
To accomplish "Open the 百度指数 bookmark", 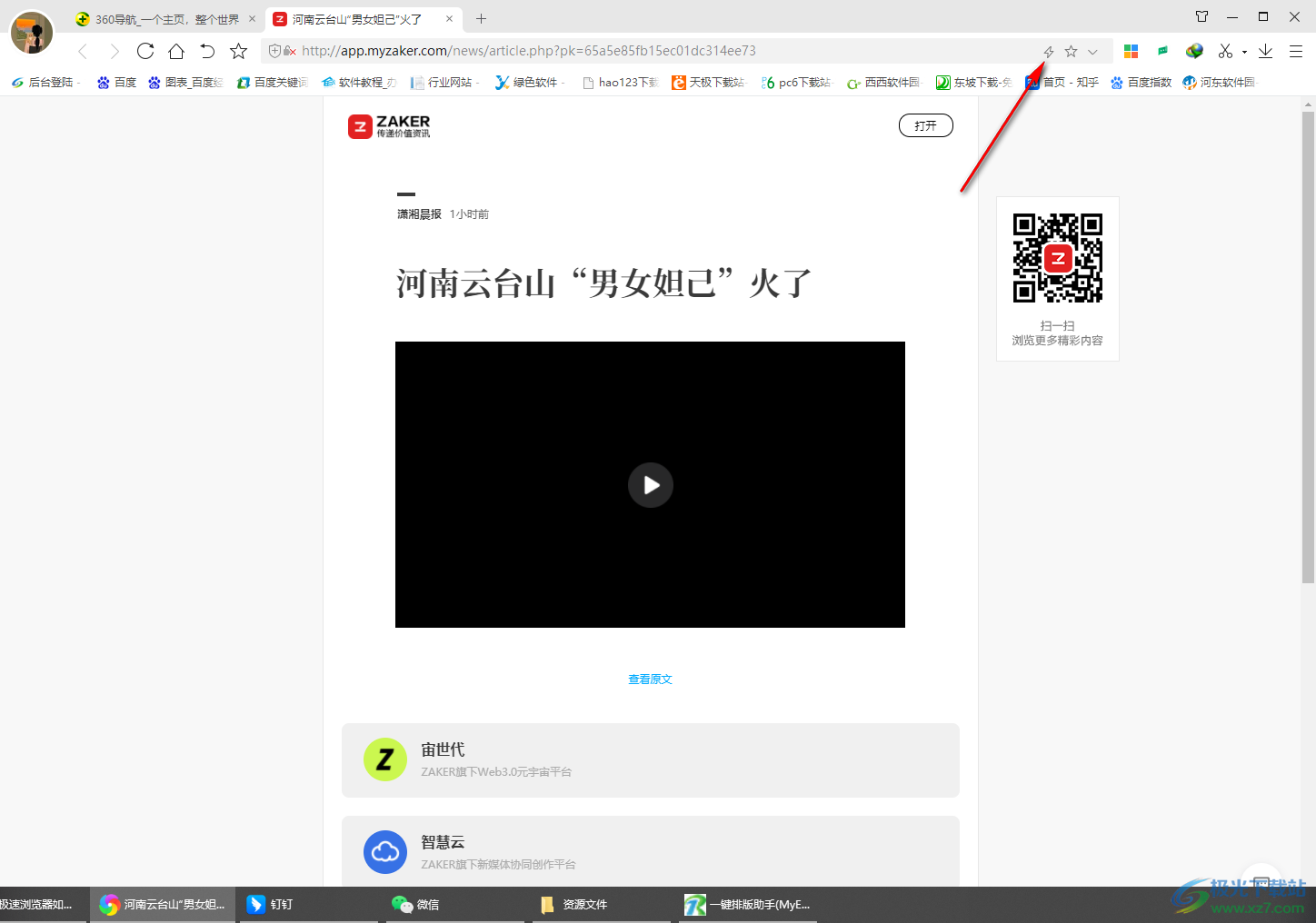I will [x=1141, y=83].
